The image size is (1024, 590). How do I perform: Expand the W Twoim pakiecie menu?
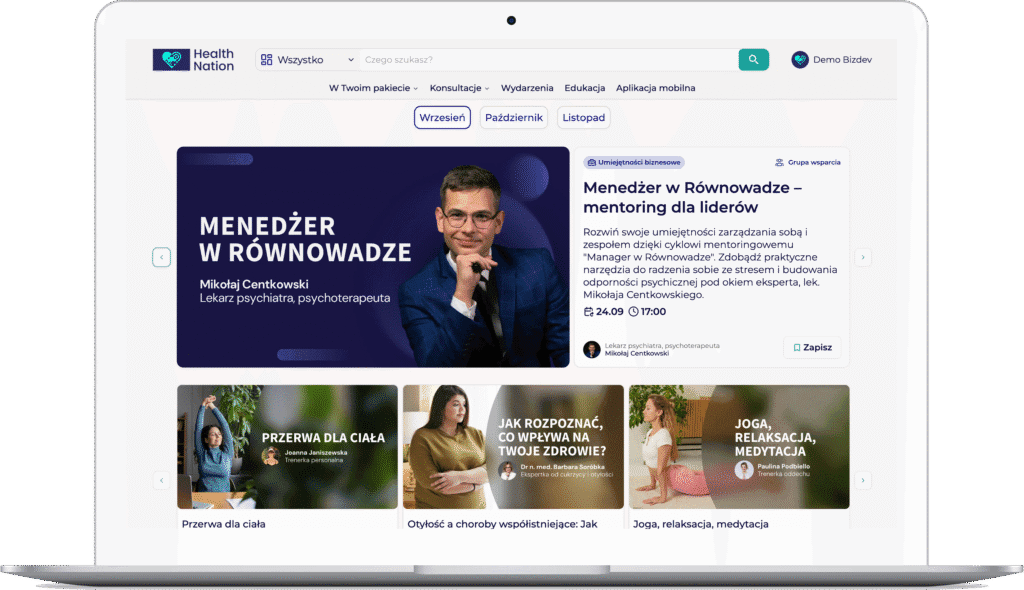(373, 88)
